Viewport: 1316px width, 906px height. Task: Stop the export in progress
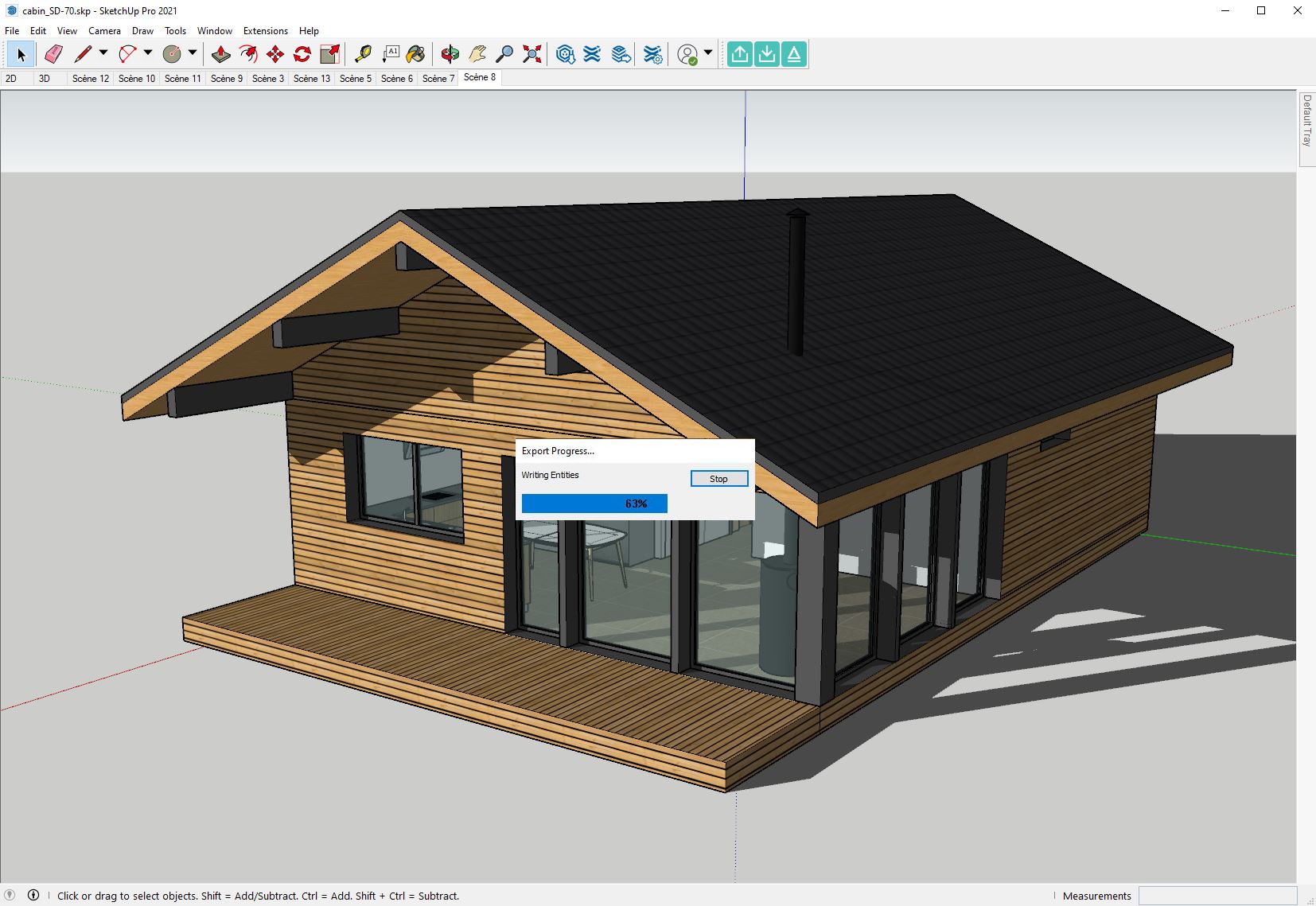[718, 478]
